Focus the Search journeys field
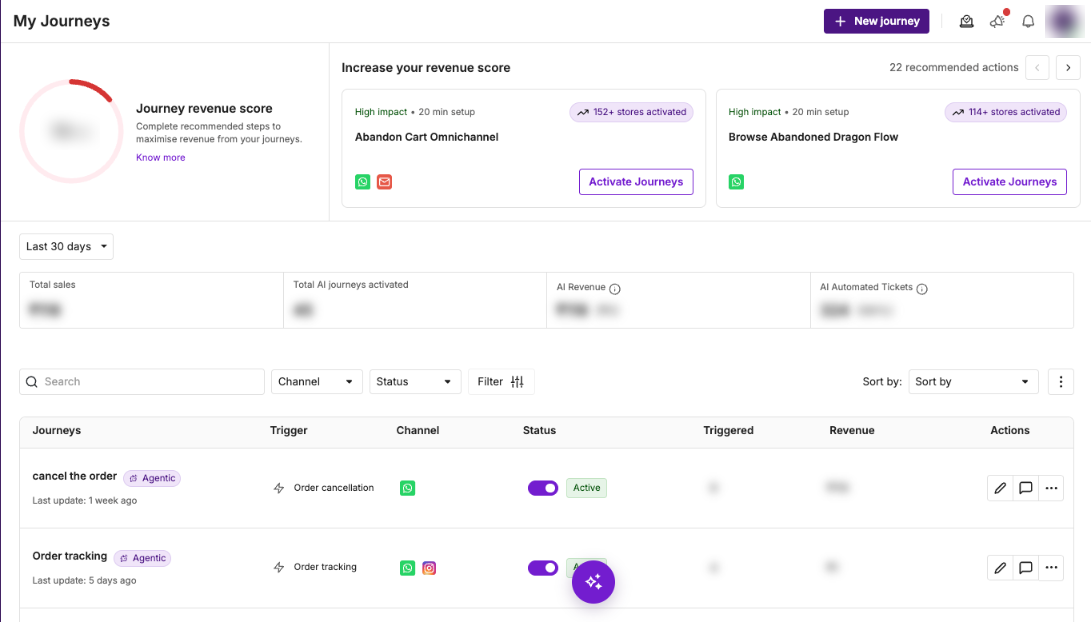The height and width of the screenshot is (622, 1091). point(142,381)
